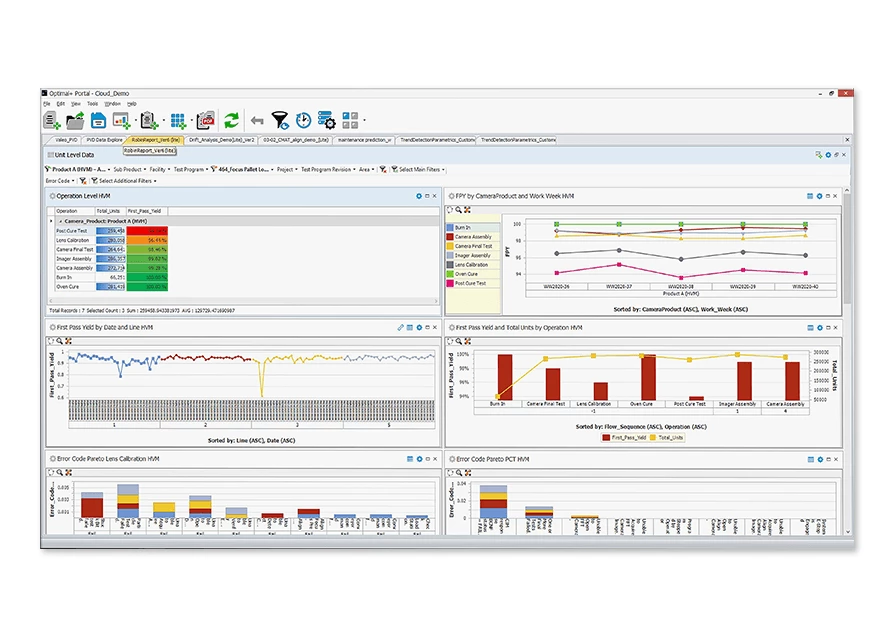Open the Window menu

[x=112, y=104]
